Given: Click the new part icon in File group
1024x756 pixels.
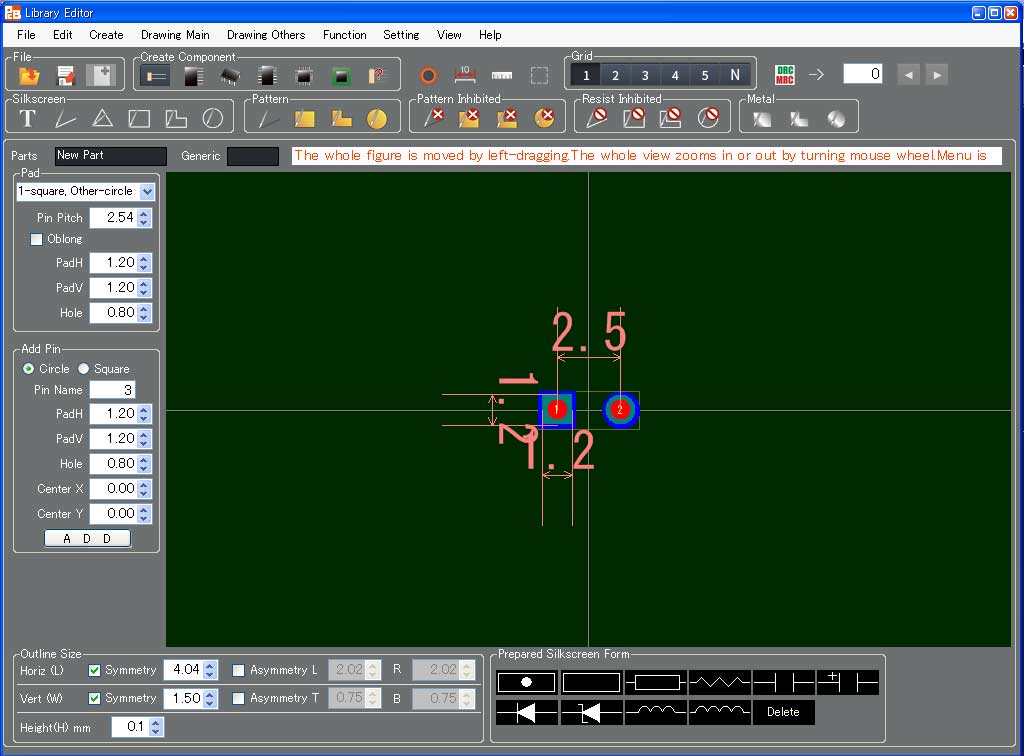Looking at the screenshot, I should point(101,76).
